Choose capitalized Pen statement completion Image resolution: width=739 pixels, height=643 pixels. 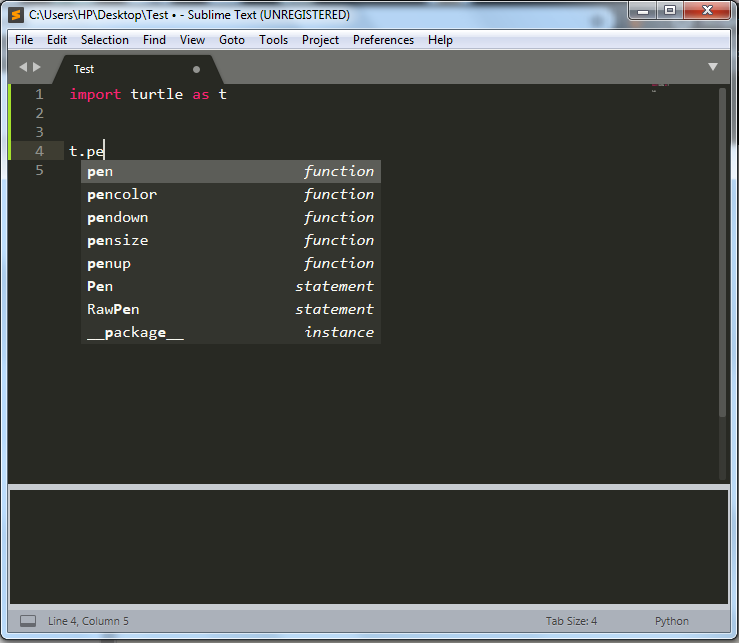(x=231, y=287)
